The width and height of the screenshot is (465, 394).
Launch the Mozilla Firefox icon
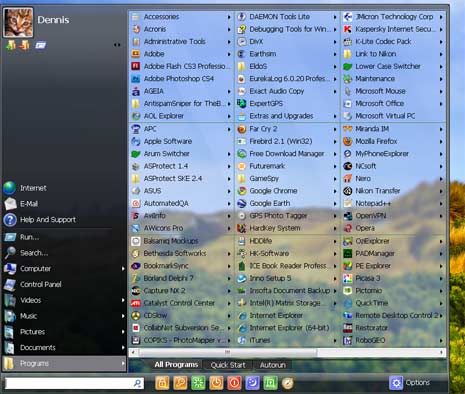click(x=348, y=141)
